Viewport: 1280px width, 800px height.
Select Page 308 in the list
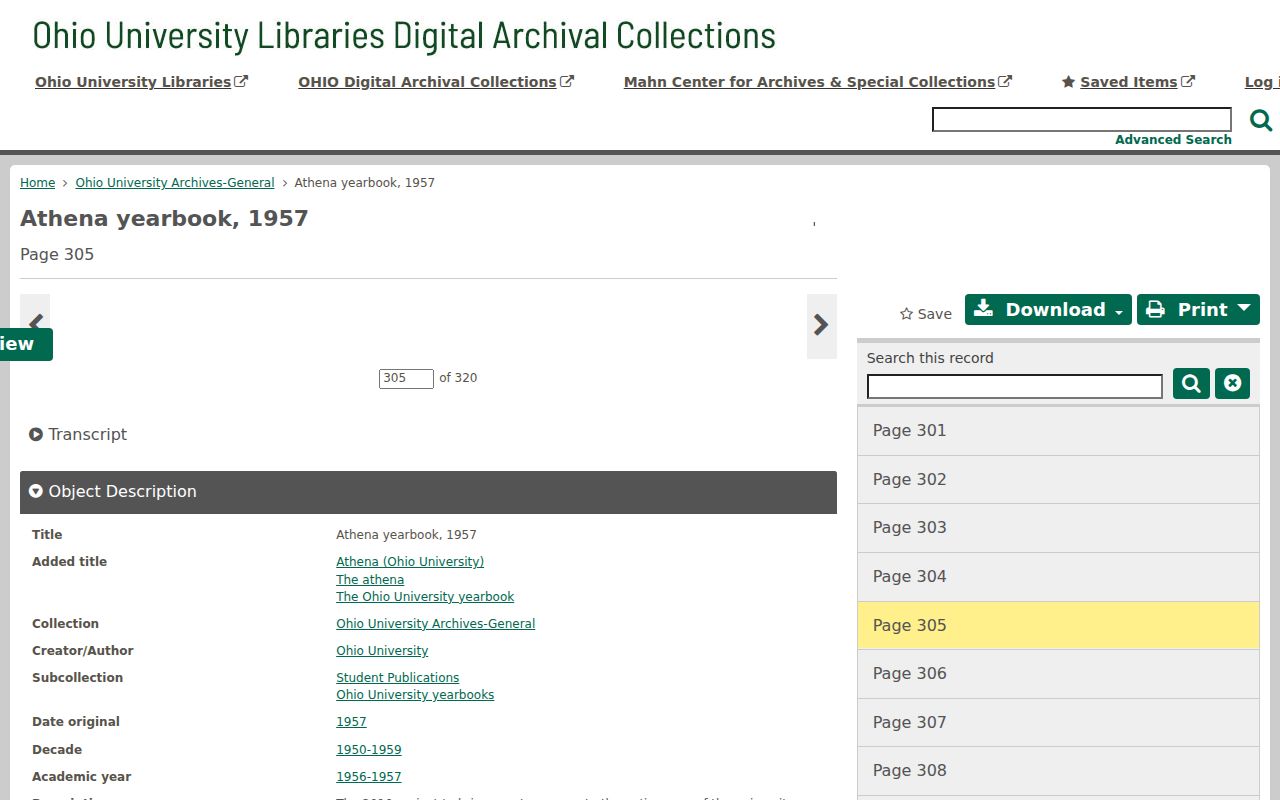(1058, 771)
